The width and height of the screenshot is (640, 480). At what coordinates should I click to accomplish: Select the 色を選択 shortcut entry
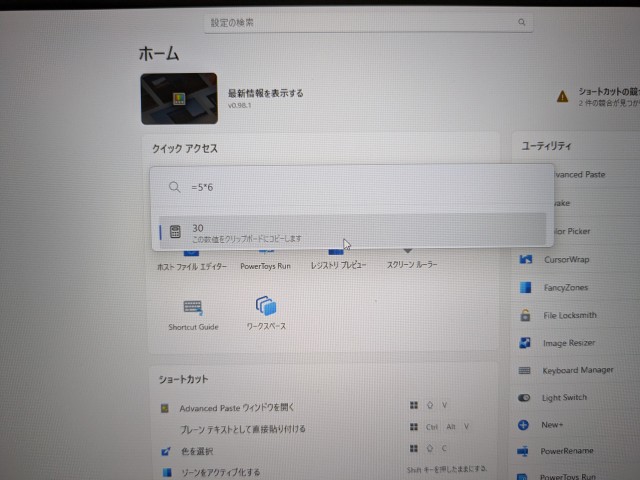pos(196,450)
